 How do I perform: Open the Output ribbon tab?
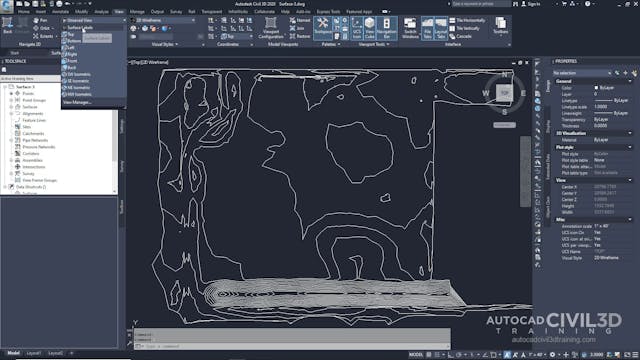(x=157, y=12)
